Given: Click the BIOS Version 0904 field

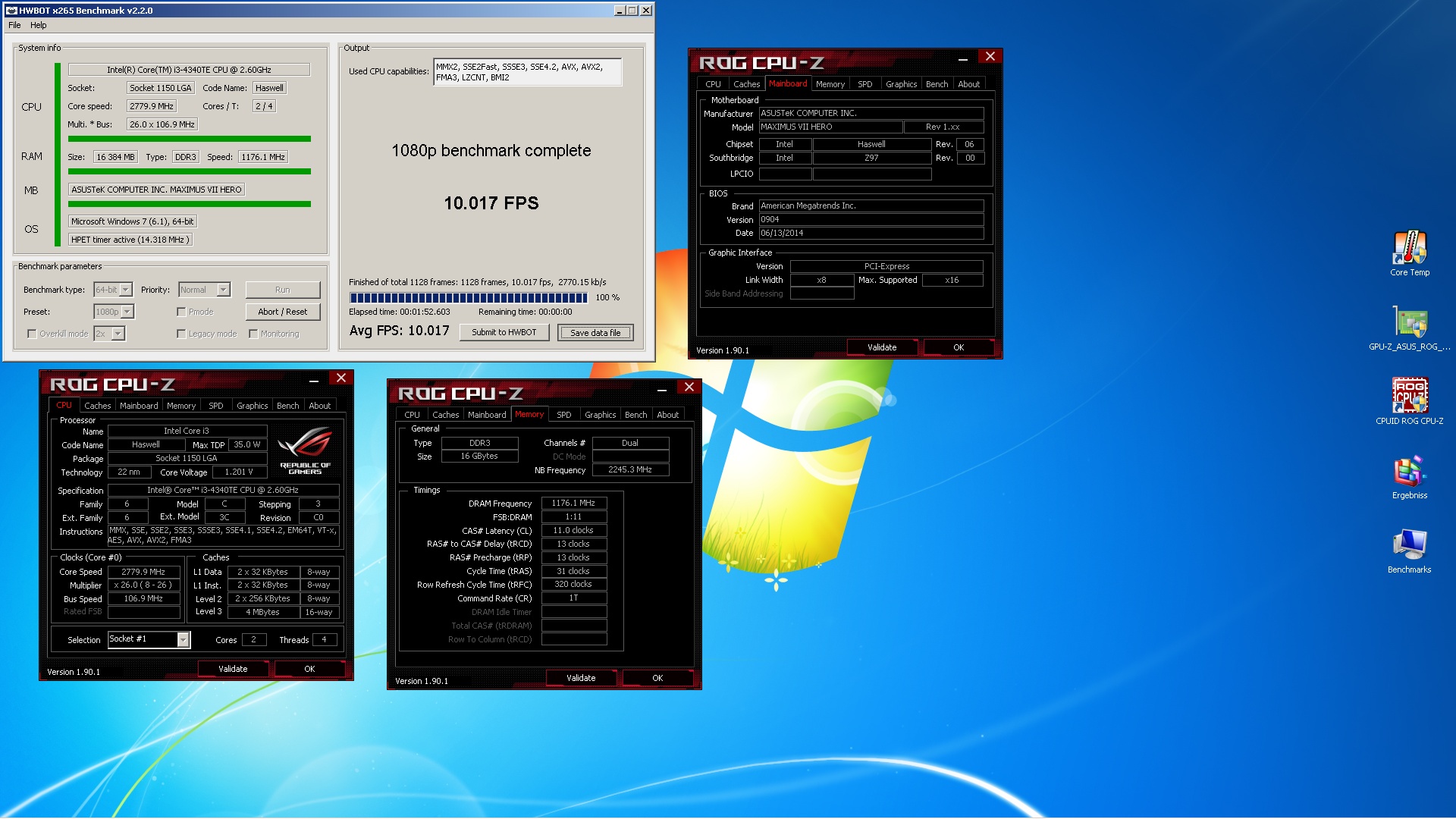Looking at the screenshot, I should tap(871, 219).
